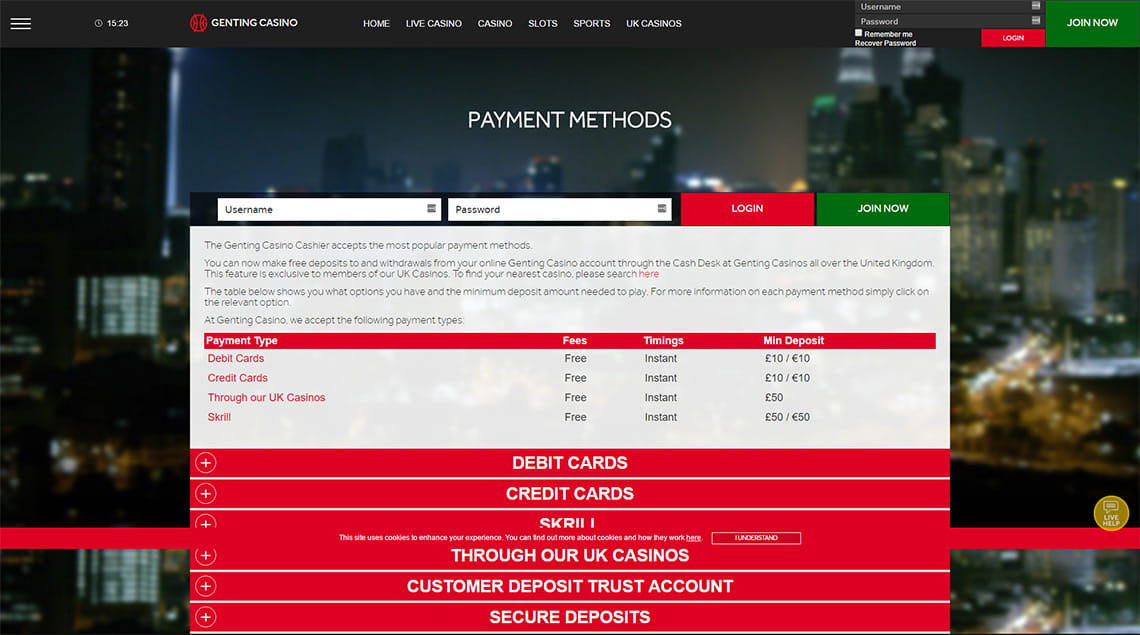Expand the Secure Deposits section
Image resolution: width=1140 pixels, height=635 pixels.
coord(570,617)
